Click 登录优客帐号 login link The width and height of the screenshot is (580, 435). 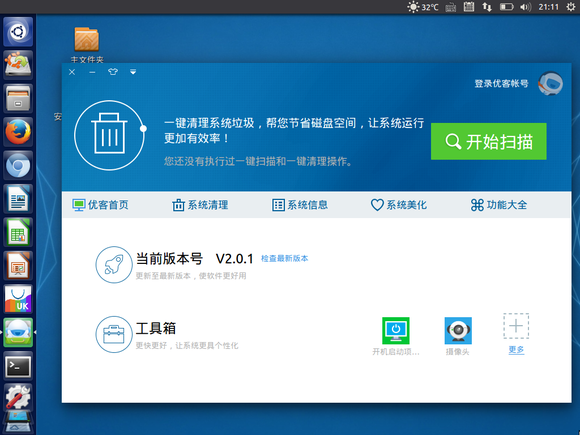tap(501, 84)
